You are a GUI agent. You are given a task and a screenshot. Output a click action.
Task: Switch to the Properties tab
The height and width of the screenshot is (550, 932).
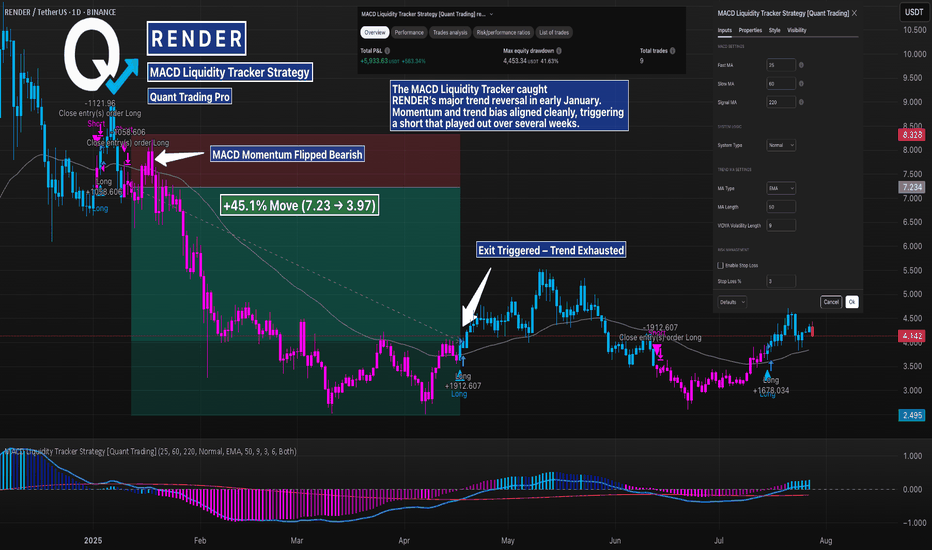pyautogui.click(x=750, y=30)
